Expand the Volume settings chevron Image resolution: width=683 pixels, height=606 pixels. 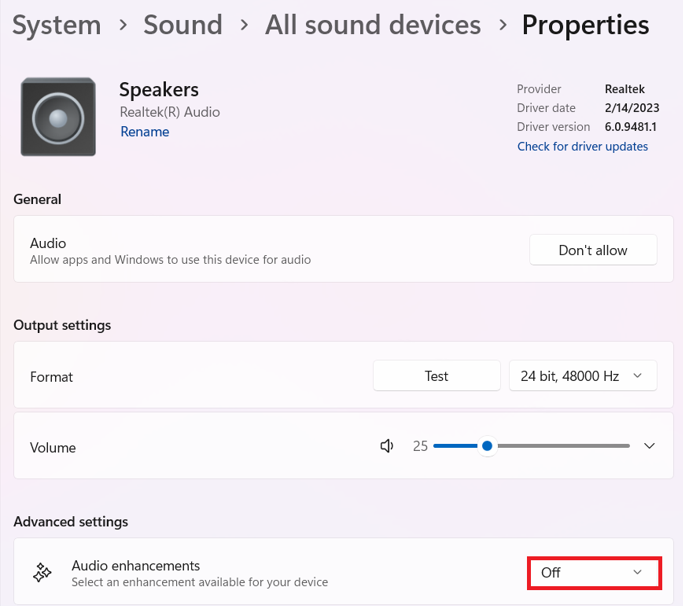tap(649, 446)
